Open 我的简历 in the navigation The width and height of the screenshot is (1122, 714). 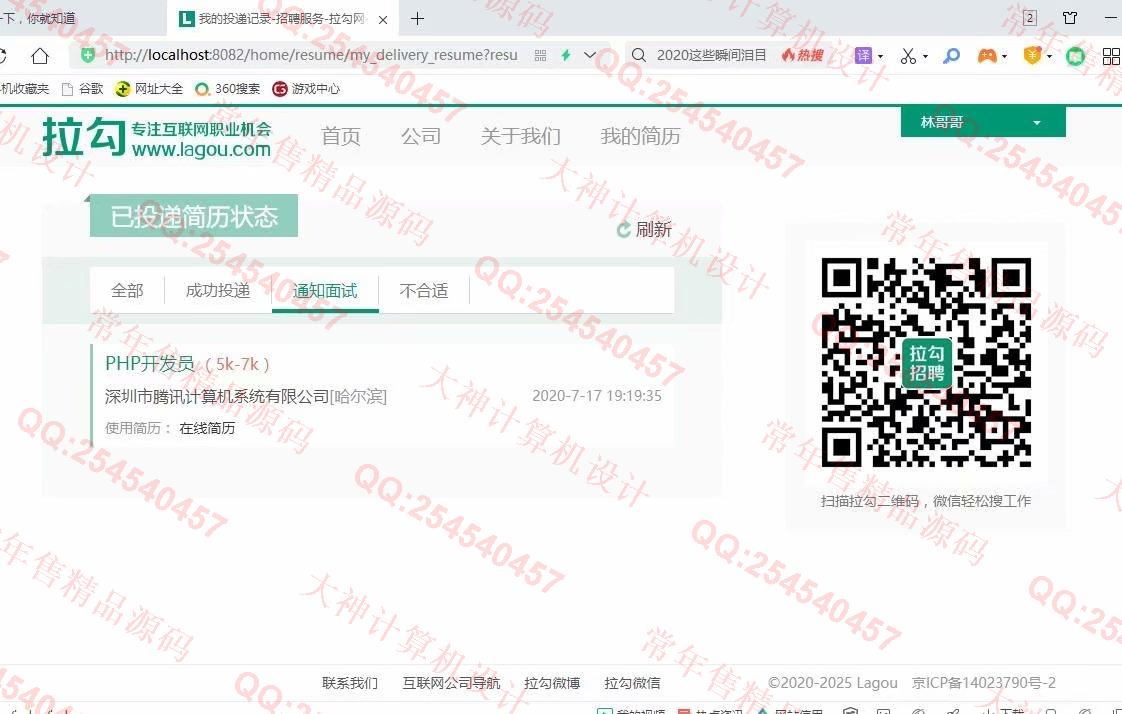(x=640, y=136)
